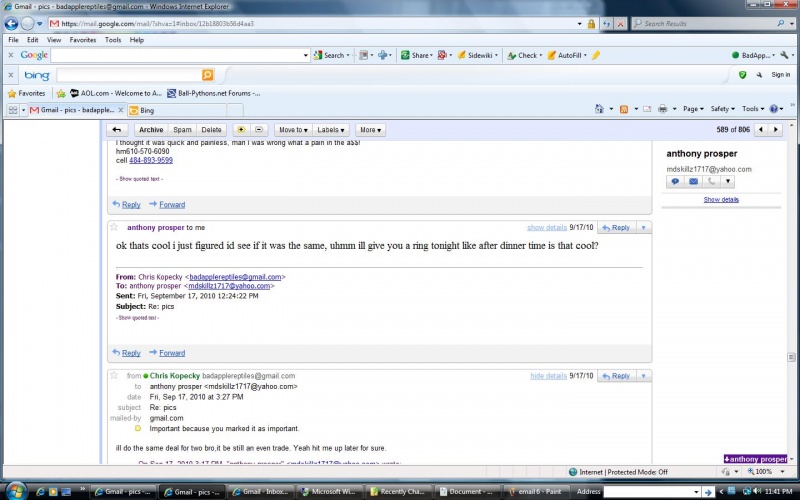The height and width of the screenshot is (500, 800).
Task: Open Google toolbar wrench settings icon
Action: pyautogui.click(x=784, y=55)
